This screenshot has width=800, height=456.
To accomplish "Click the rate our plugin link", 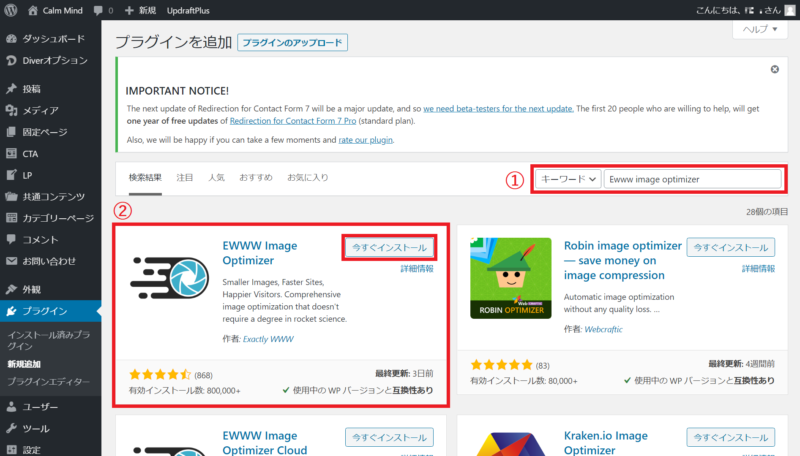I will pos(365,140).
